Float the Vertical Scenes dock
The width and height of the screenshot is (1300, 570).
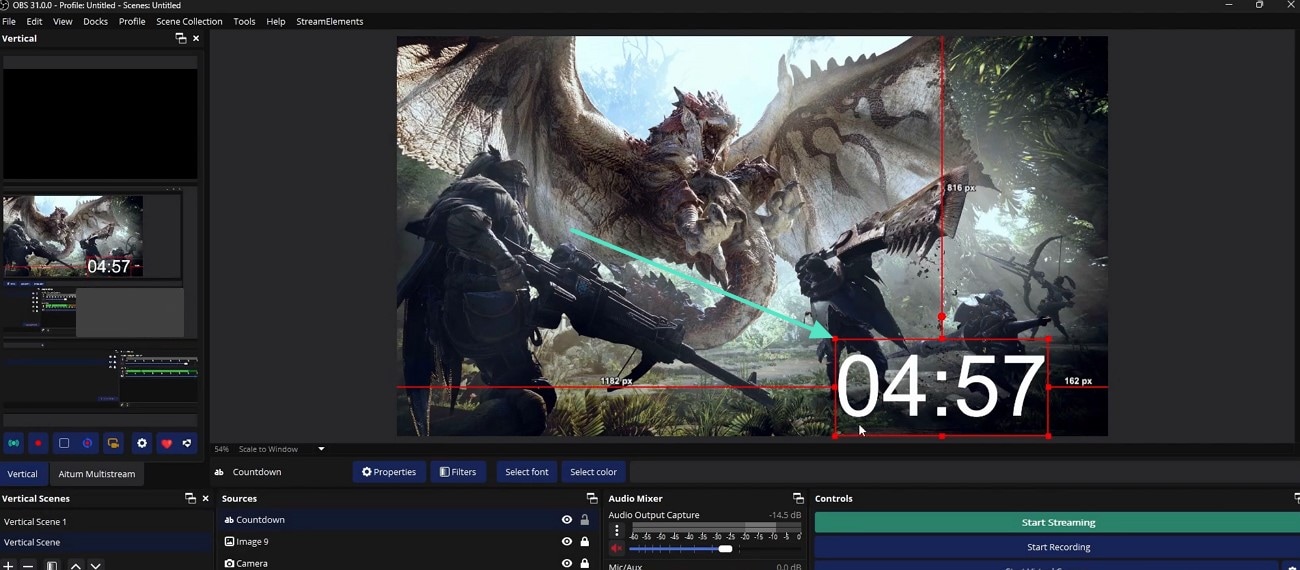point(190,498)
